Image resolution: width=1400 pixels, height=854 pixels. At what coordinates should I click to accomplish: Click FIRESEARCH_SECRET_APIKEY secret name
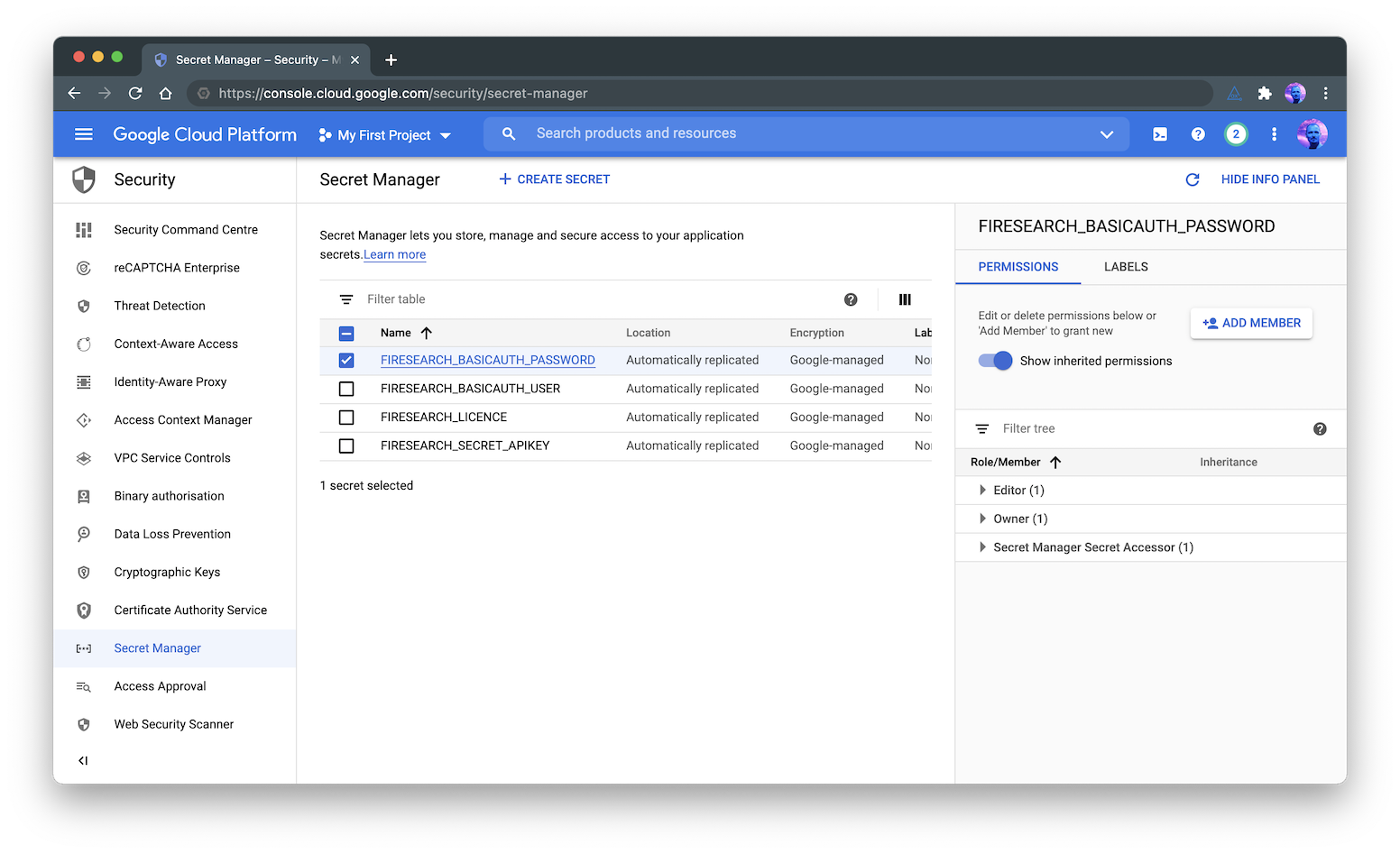pyautogui.click(x=465, y=445)
